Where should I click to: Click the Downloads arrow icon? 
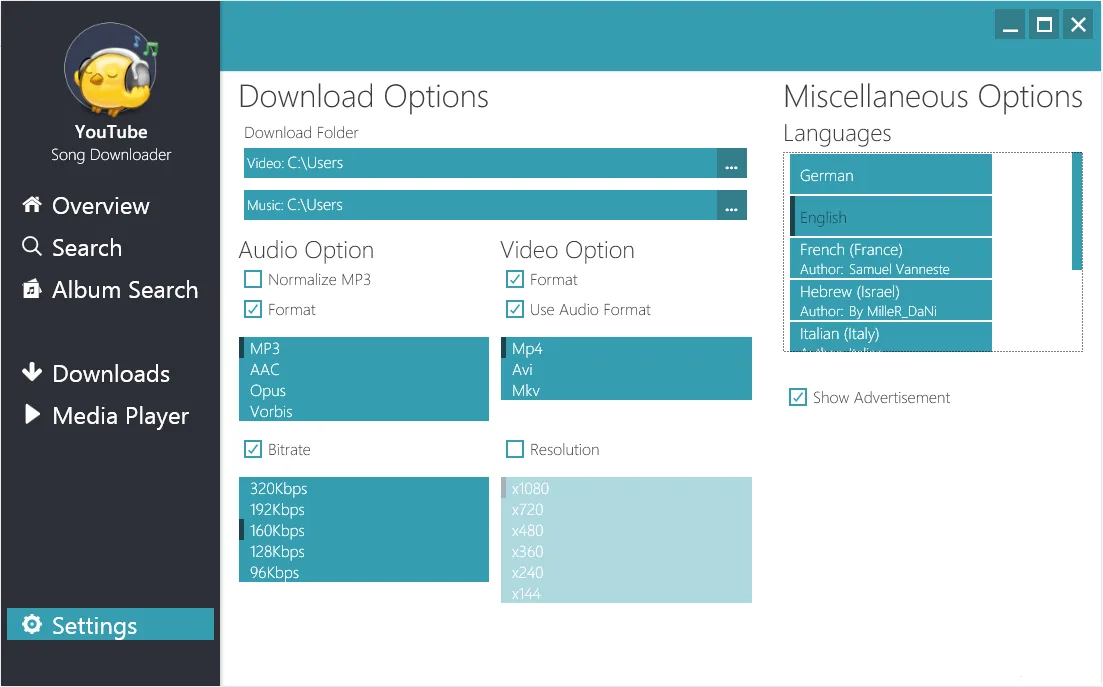click(x=32, y=373)
